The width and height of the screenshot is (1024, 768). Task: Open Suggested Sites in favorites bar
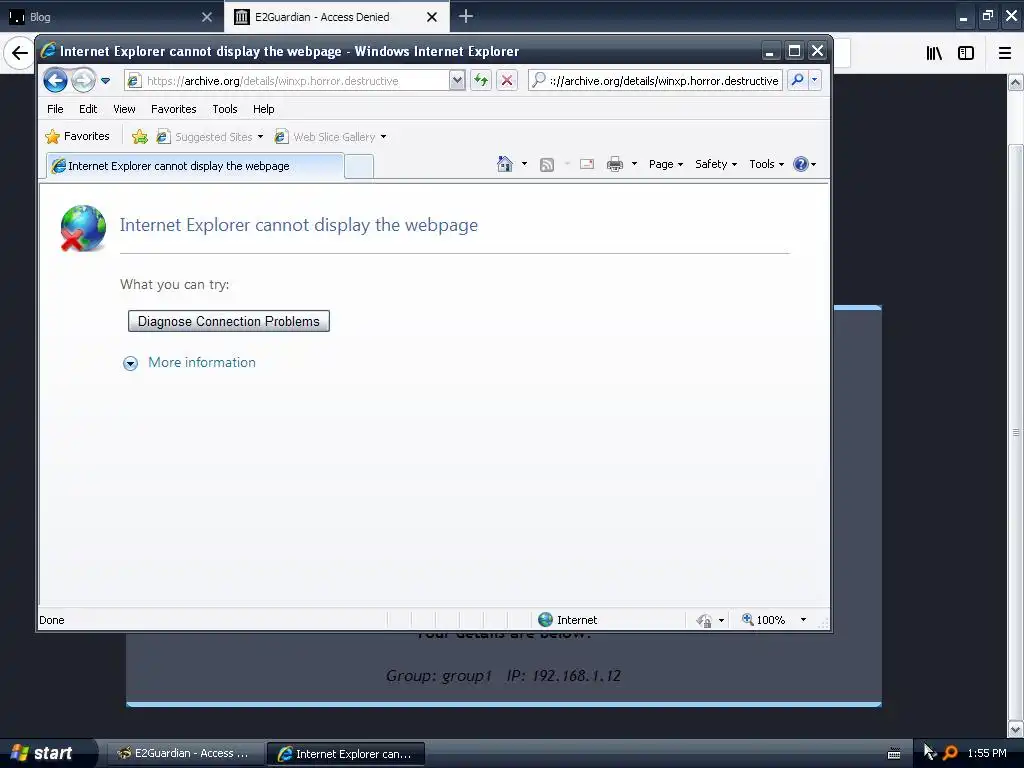coord(210,136)
